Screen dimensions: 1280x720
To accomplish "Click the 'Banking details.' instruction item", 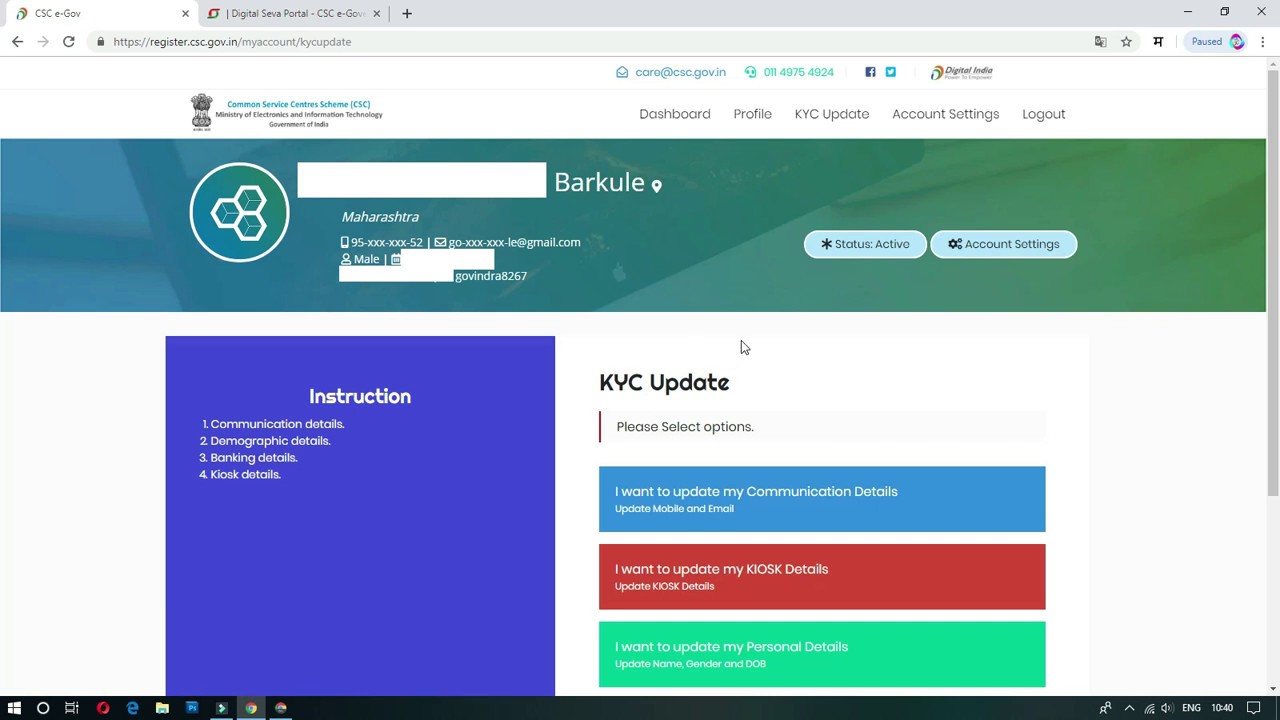I will pos(254,458).
